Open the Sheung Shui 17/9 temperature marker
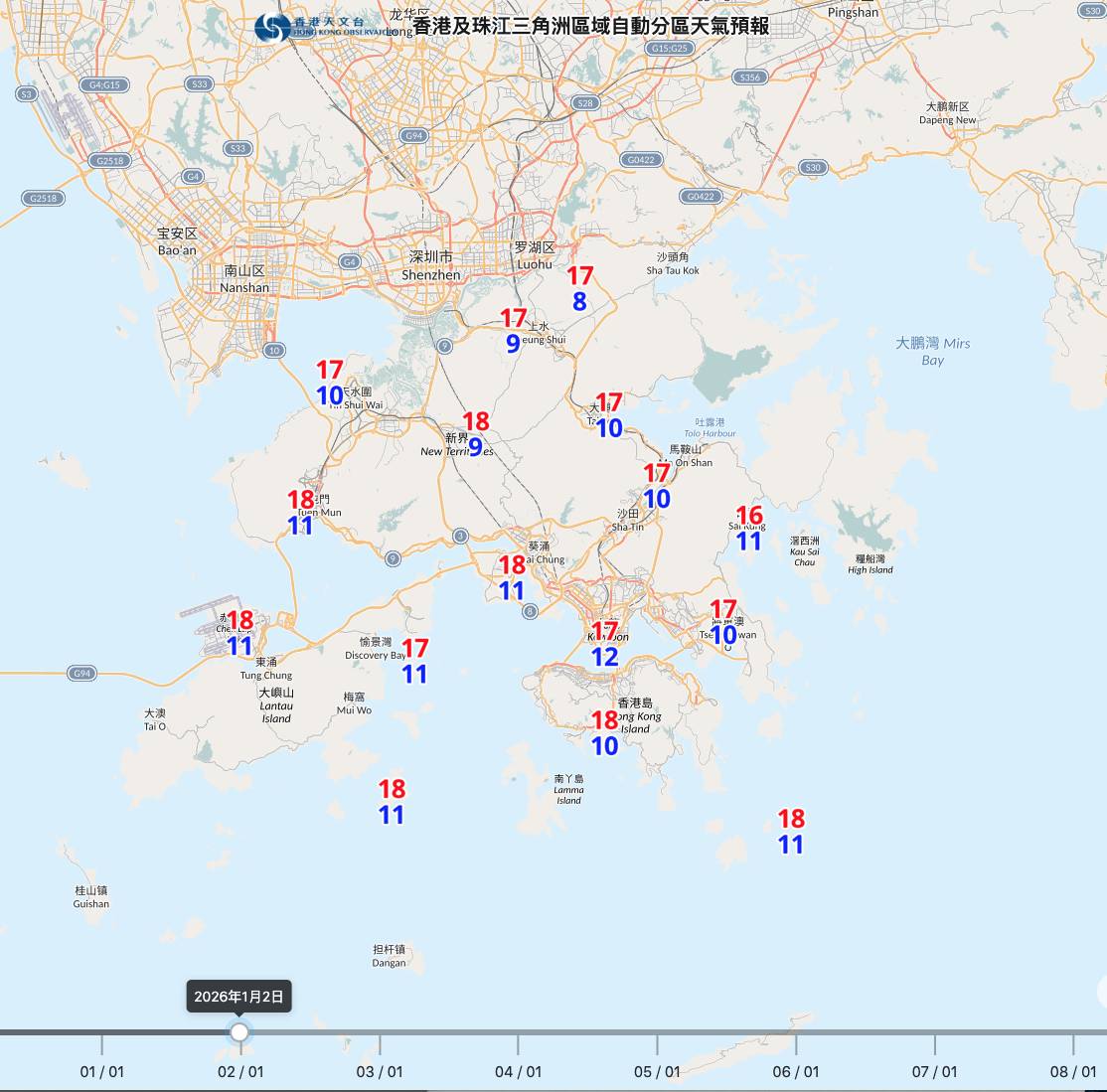 click(513, 331)
